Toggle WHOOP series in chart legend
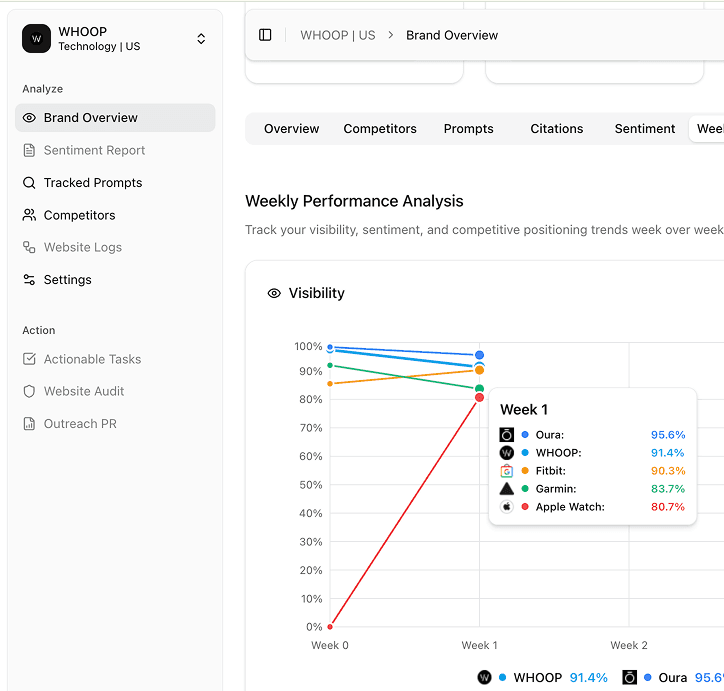724x691 pixels. click(x=543, y=678)
